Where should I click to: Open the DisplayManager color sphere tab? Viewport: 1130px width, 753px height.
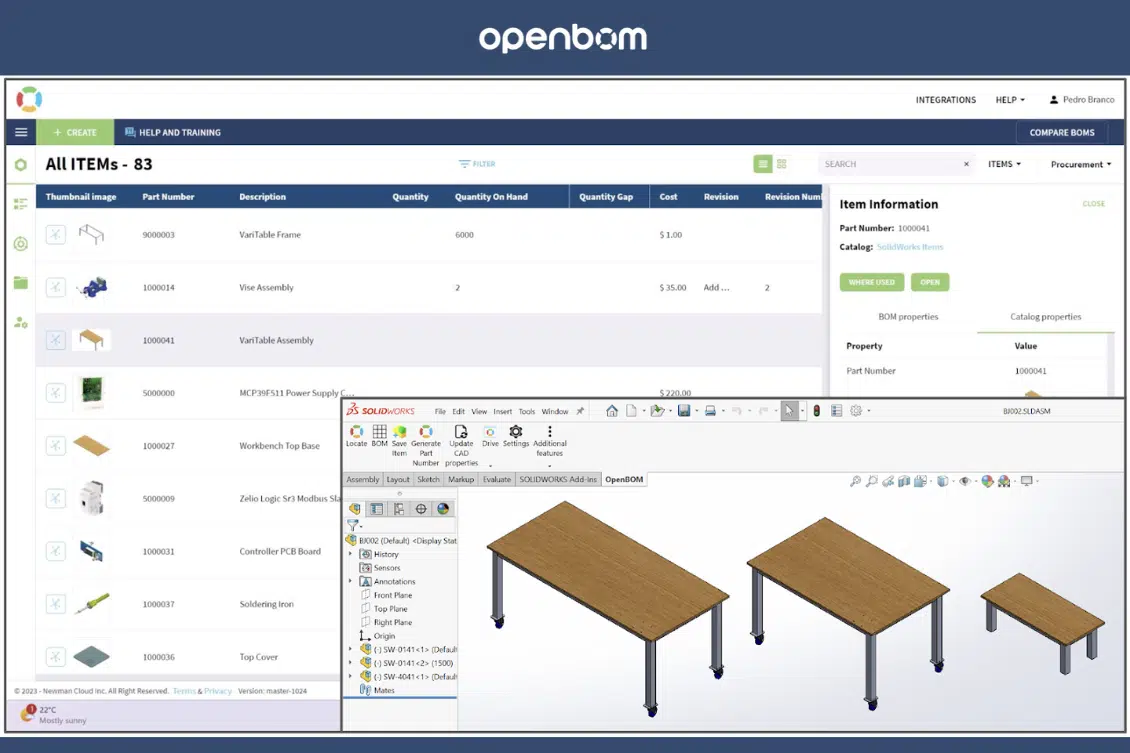coord(443,509)
